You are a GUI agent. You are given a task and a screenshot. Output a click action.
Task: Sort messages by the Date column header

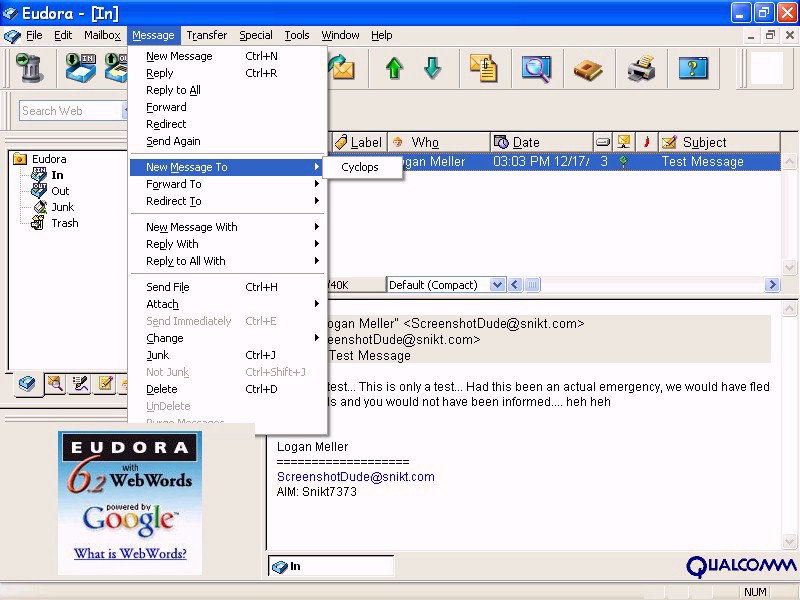pyautogui.click(x=542, y=142)
